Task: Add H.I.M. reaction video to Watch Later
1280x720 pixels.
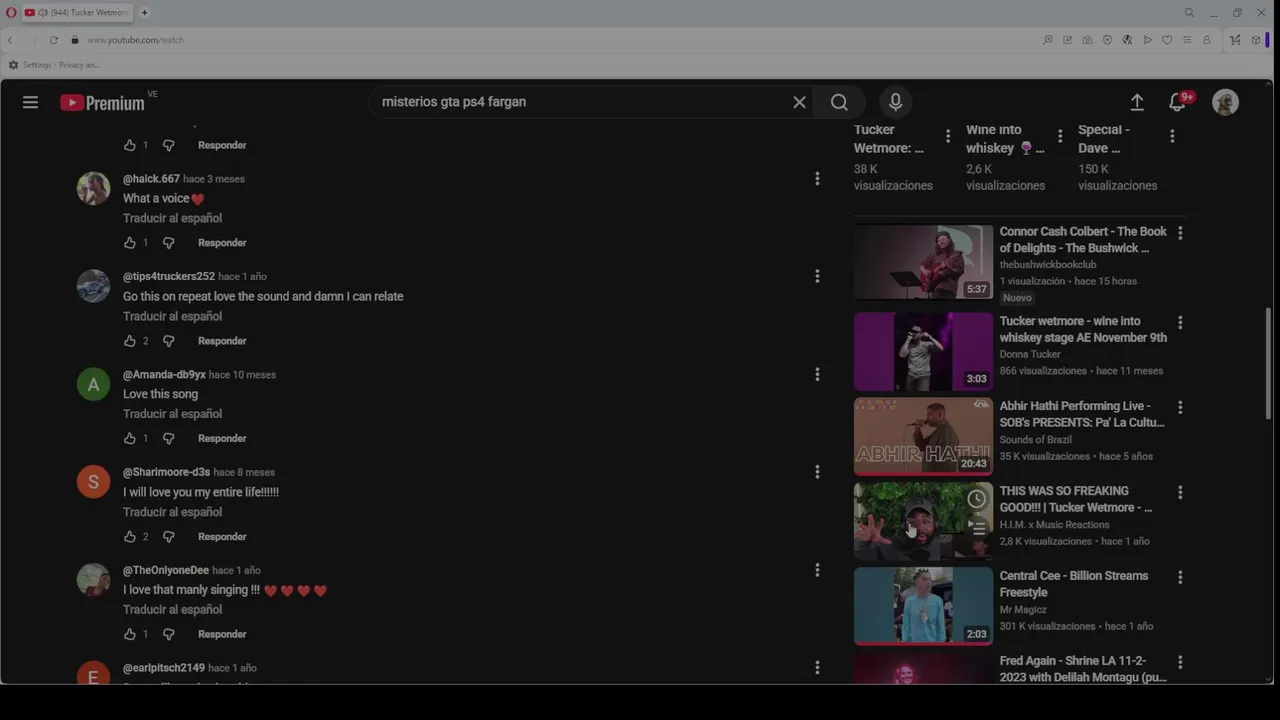Action: (977, 498)
